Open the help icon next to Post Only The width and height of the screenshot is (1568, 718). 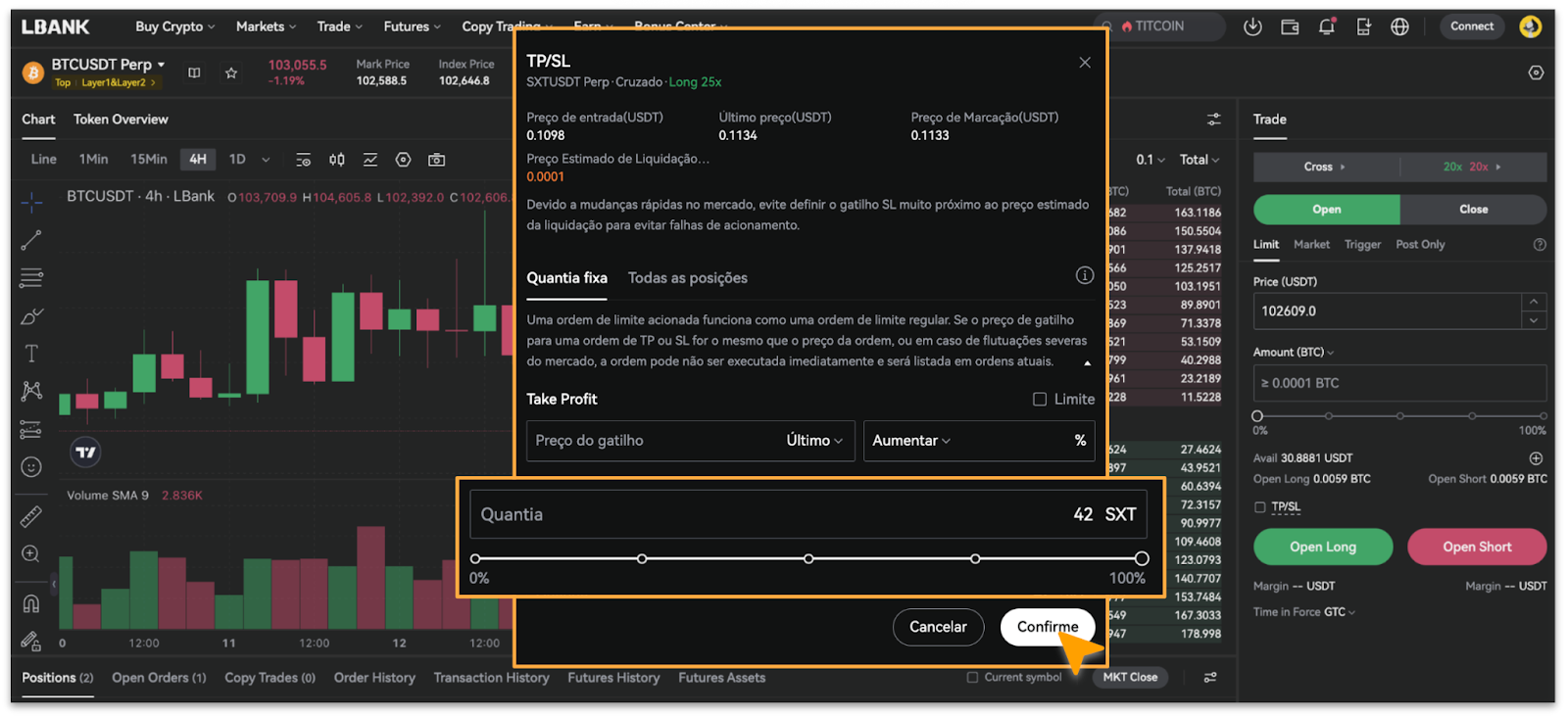coord(1540,245)
